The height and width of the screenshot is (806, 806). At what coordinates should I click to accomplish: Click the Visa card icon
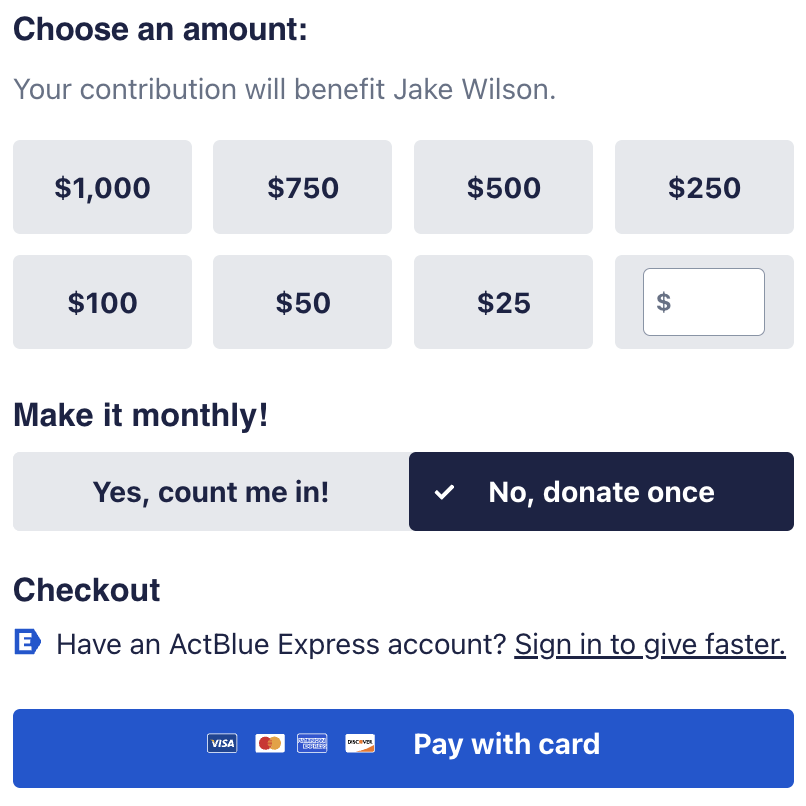click(222, 743)
